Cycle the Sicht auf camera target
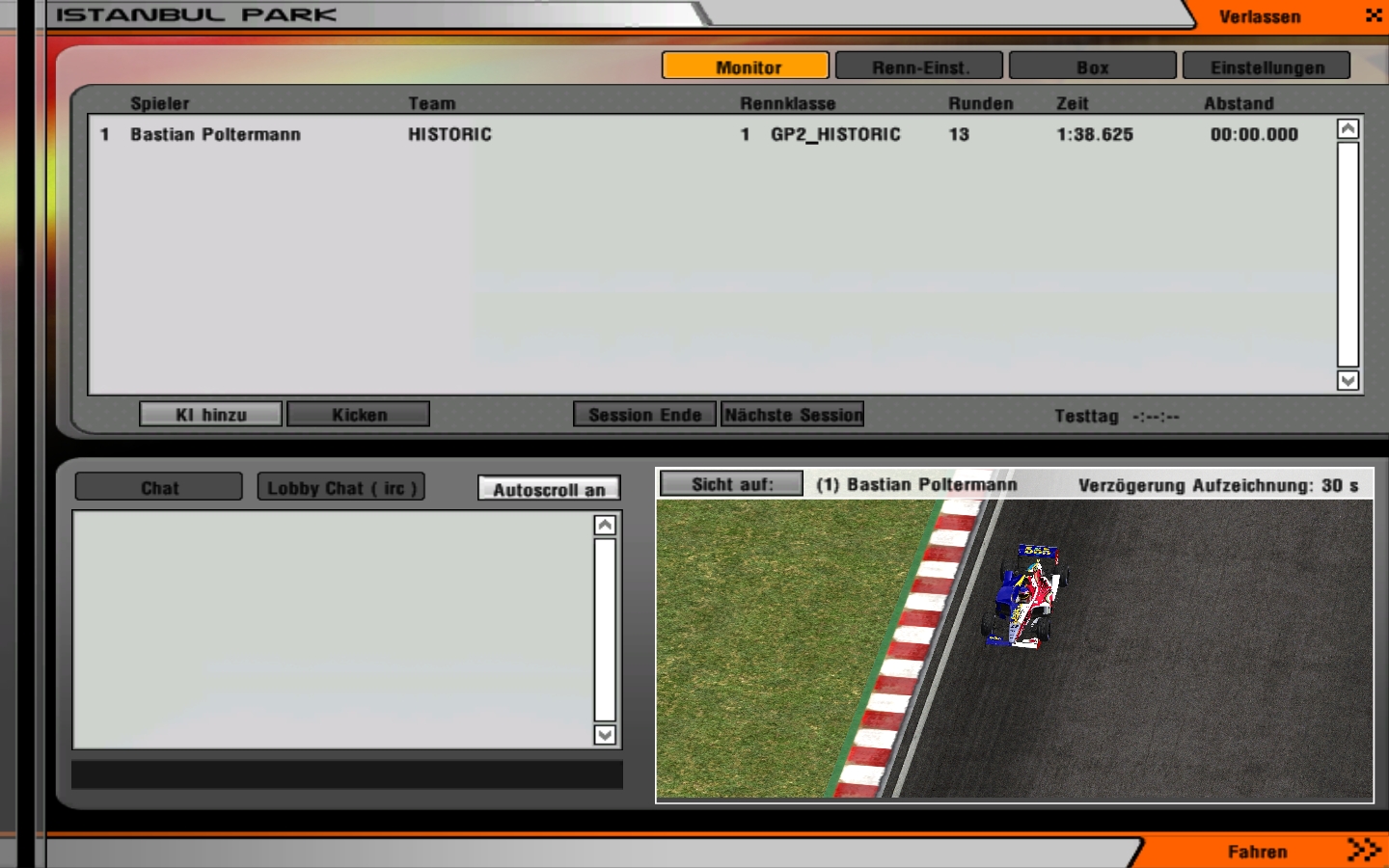 (x=731, y=484)
